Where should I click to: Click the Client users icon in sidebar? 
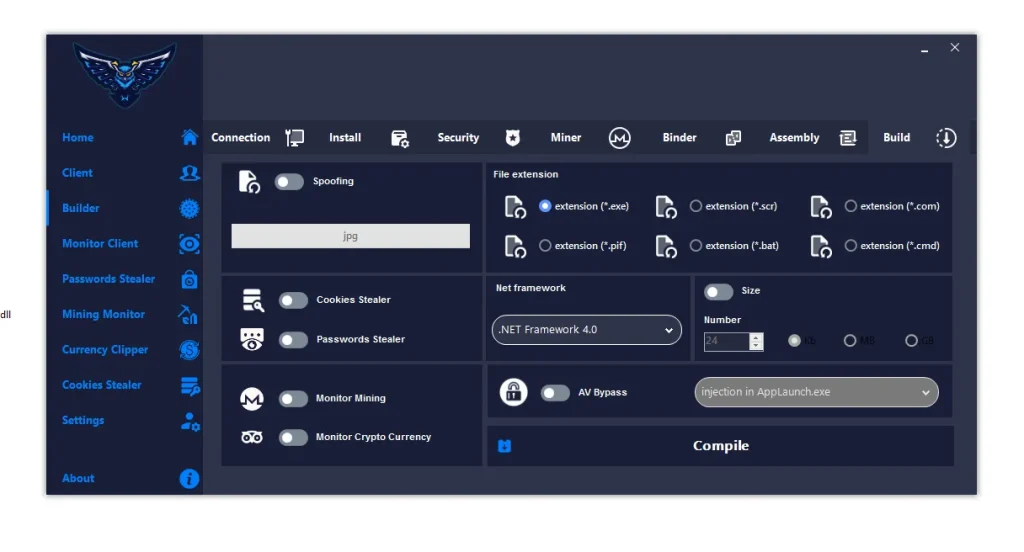[189, 173]
